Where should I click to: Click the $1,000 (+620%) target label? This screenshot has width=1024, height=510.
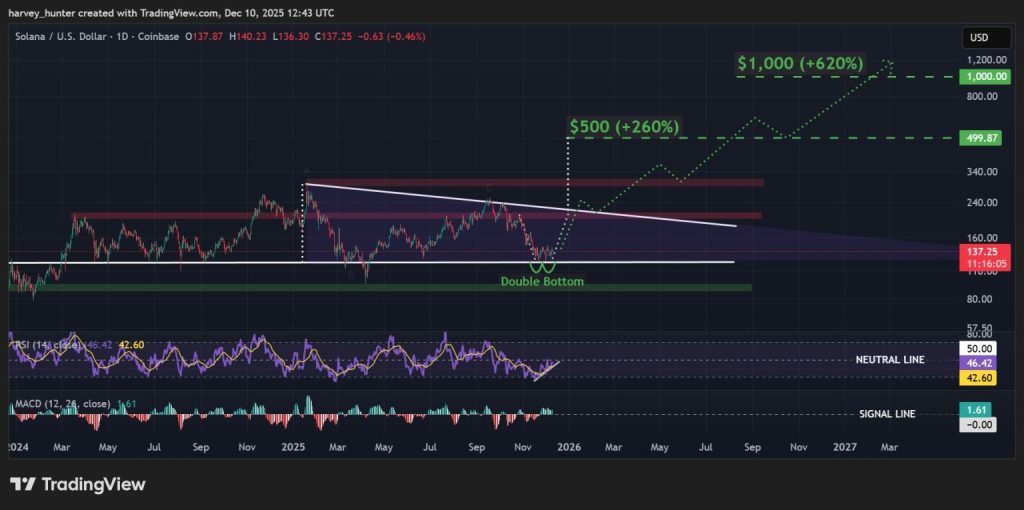click(800, 62)
